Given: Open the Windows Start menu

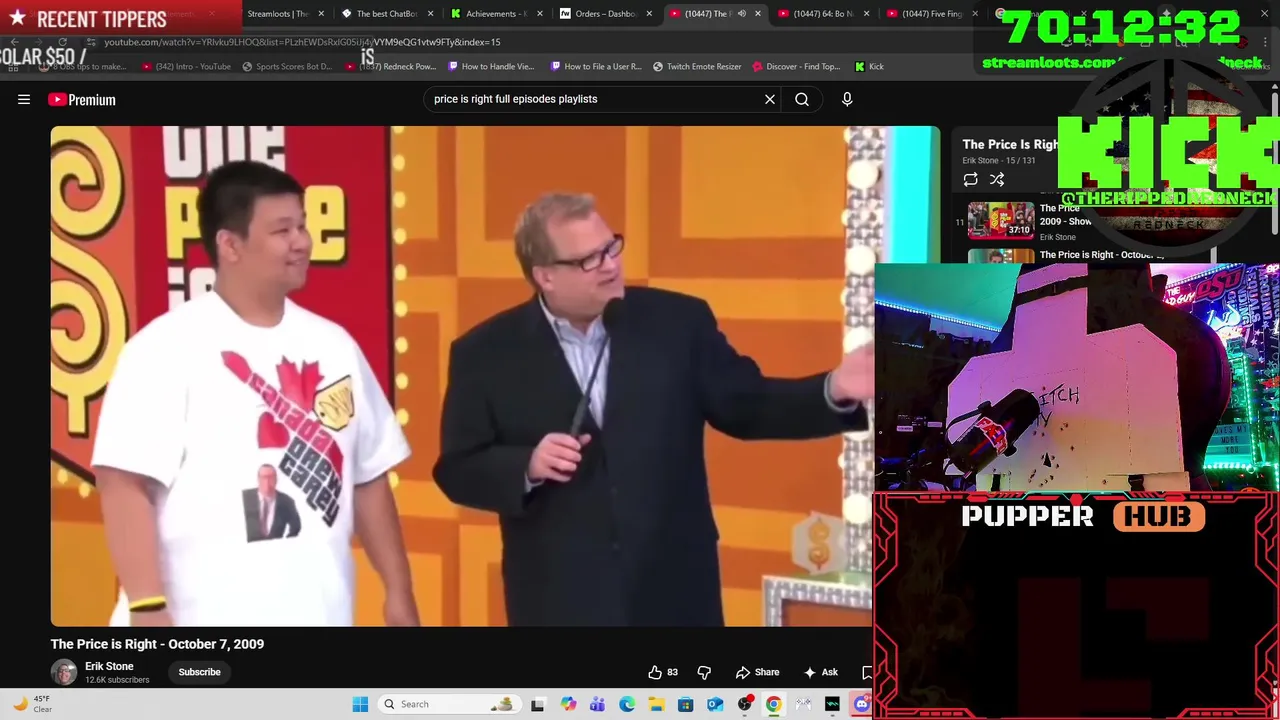Looking at the screenshot, I should (x=360, y=704).
